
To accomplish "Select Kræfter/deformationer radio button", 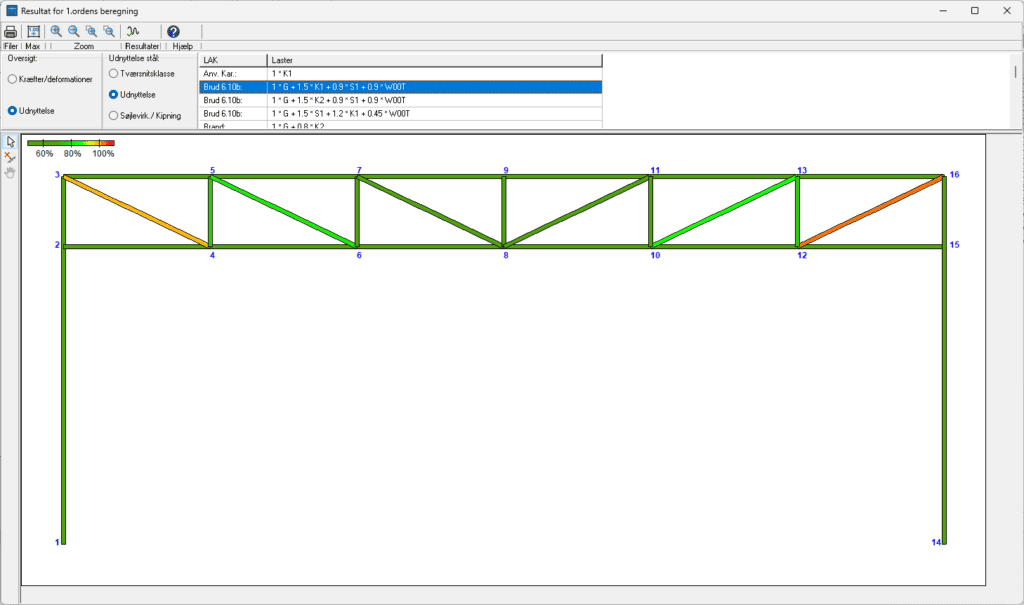I will (x=14, y=79).
